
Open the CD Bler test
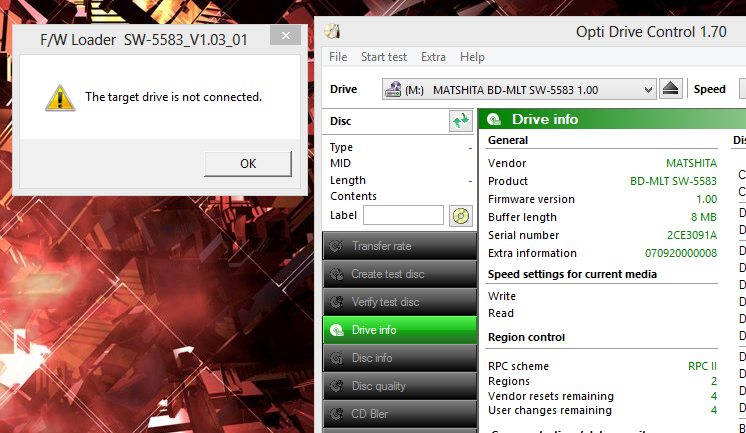point(400,414)
